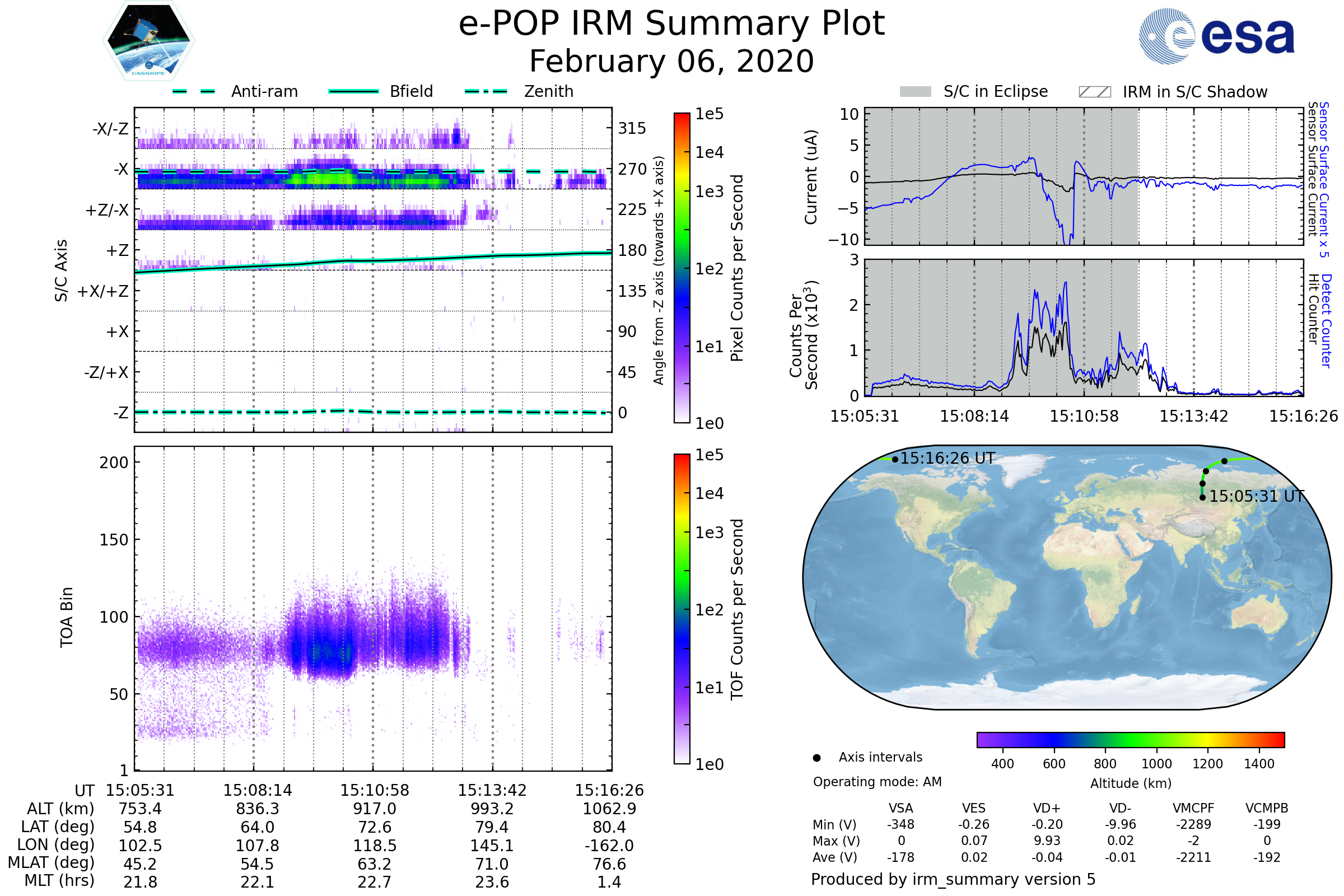The image size is (1344, 896).
Task: Click the 15:16:26 UT label on map
Action: coord(948,458)
